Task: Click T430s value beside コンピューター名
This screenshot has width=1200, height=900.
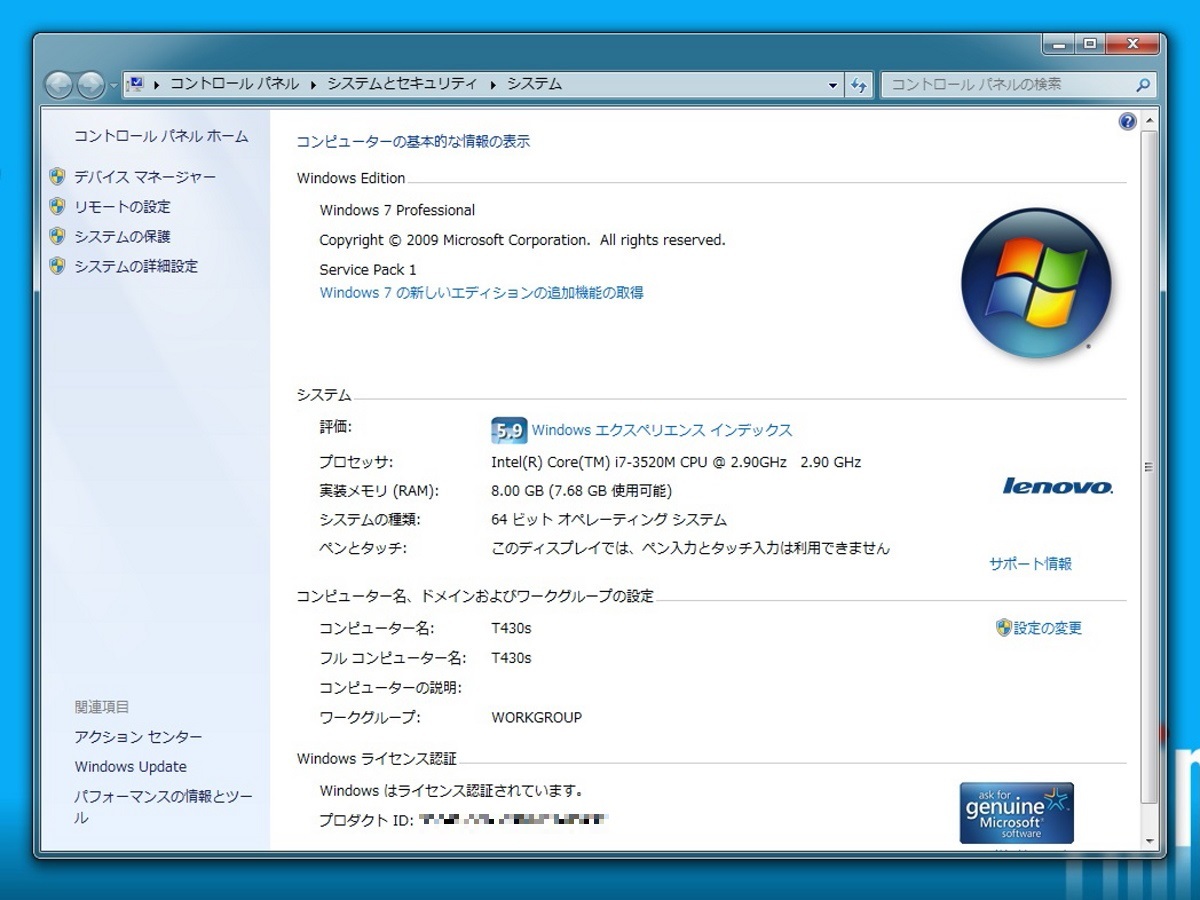Action: pyautogui.click(x=511, y=628)
